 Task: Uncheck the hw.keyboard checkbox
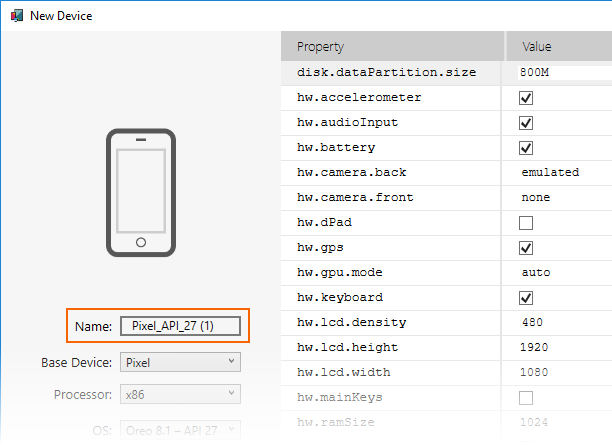pyautogui.click(x=526, y=298)
